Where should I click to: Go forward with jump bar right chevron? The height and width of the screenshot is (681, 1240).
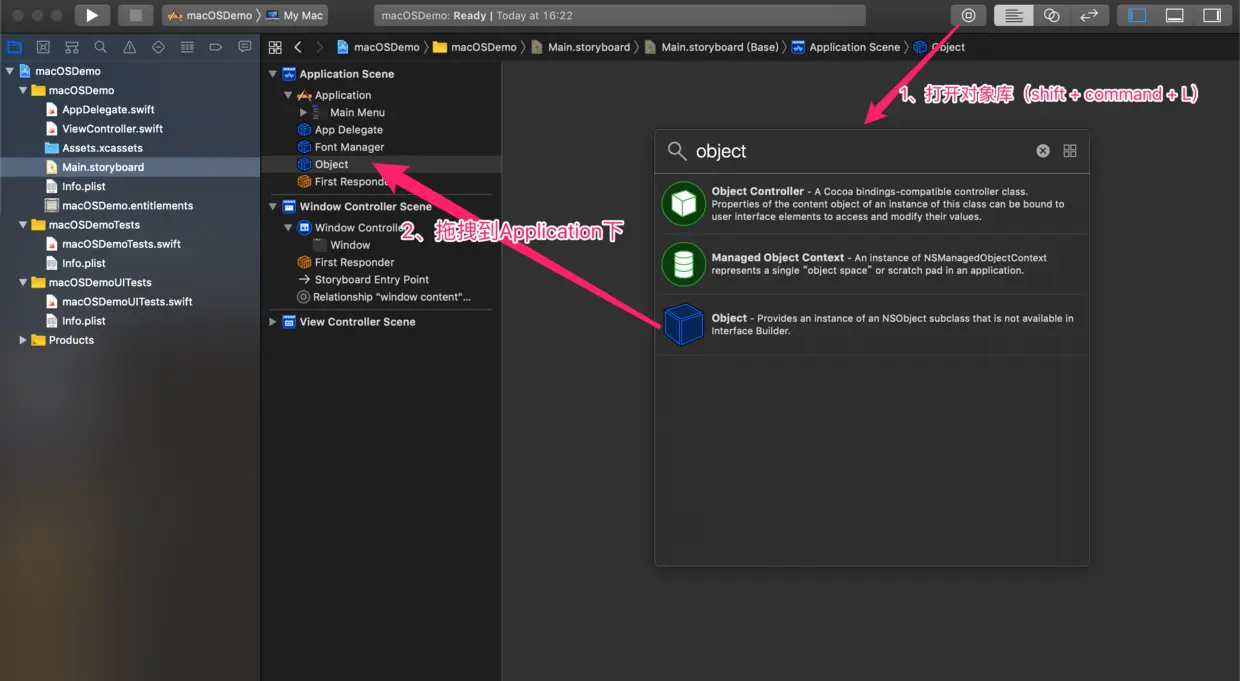coord(319,47)
